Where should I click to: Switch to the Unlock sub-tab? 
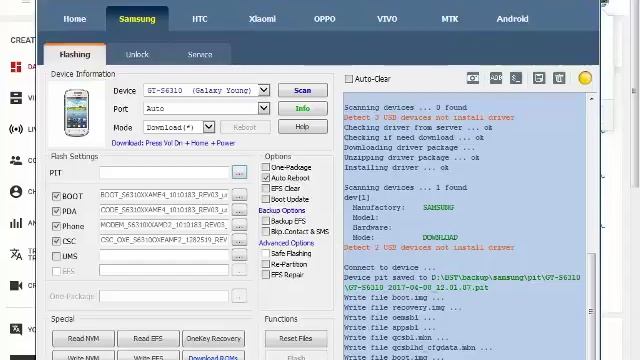[x=137, y=54]
